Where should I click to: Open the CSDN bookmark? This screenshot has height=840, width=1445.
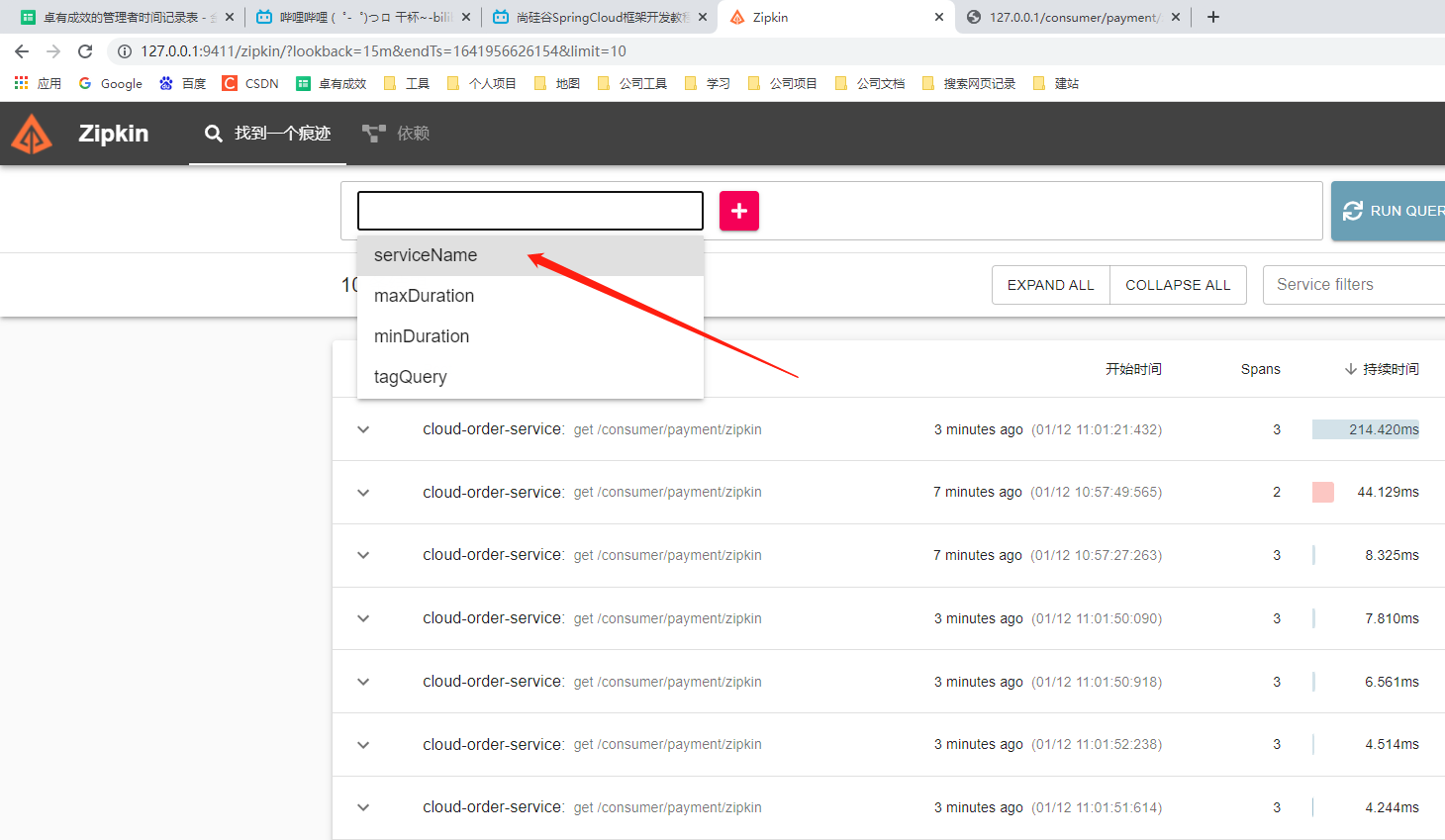tap(250, 83)
